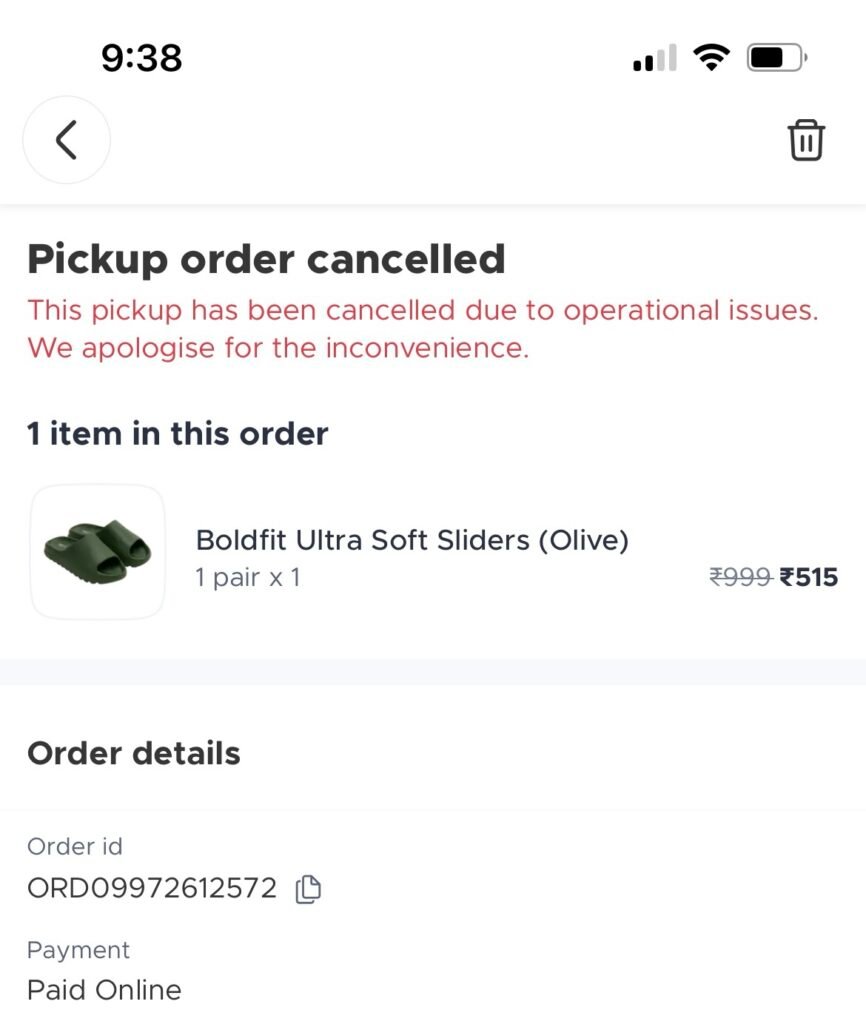Select order number ORD09972612572 text

151,887
